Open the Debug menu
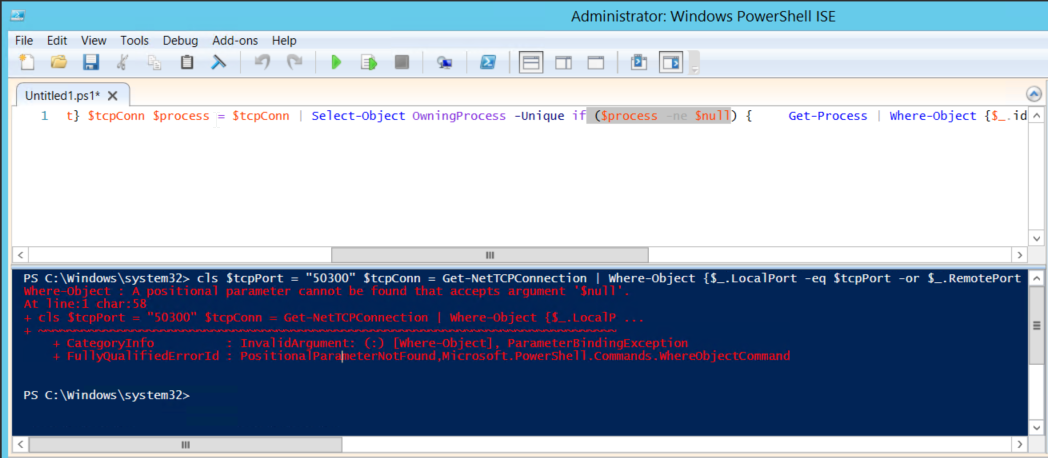The height and width of the screenshot is (458, 1048). pos(180,40)
